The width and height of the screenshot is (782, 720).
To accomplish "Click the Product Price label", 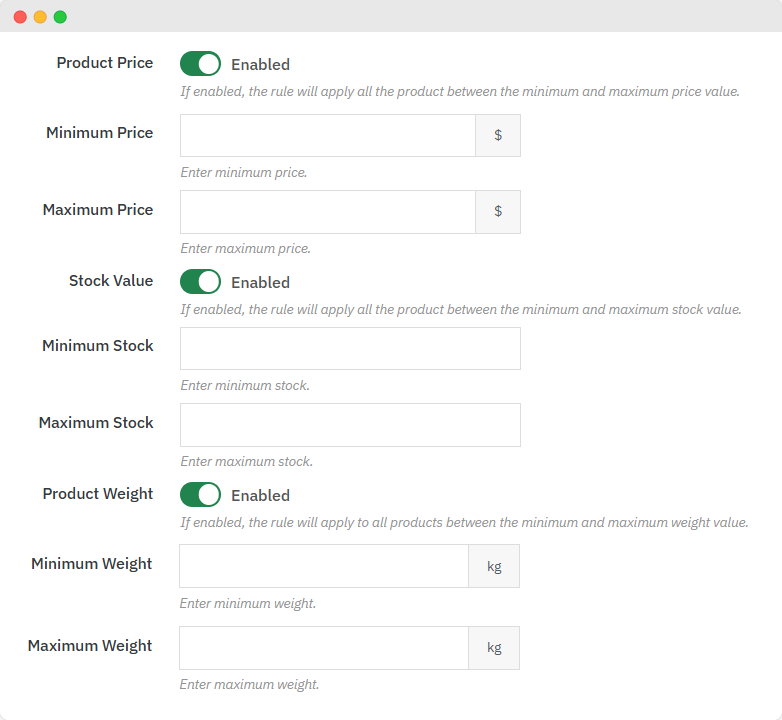I will (x=105, y=63).
